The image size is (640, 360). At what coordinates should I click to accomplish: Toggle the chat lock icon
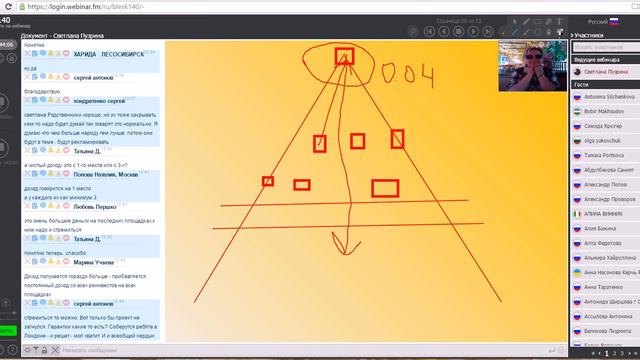pos(44,350)
